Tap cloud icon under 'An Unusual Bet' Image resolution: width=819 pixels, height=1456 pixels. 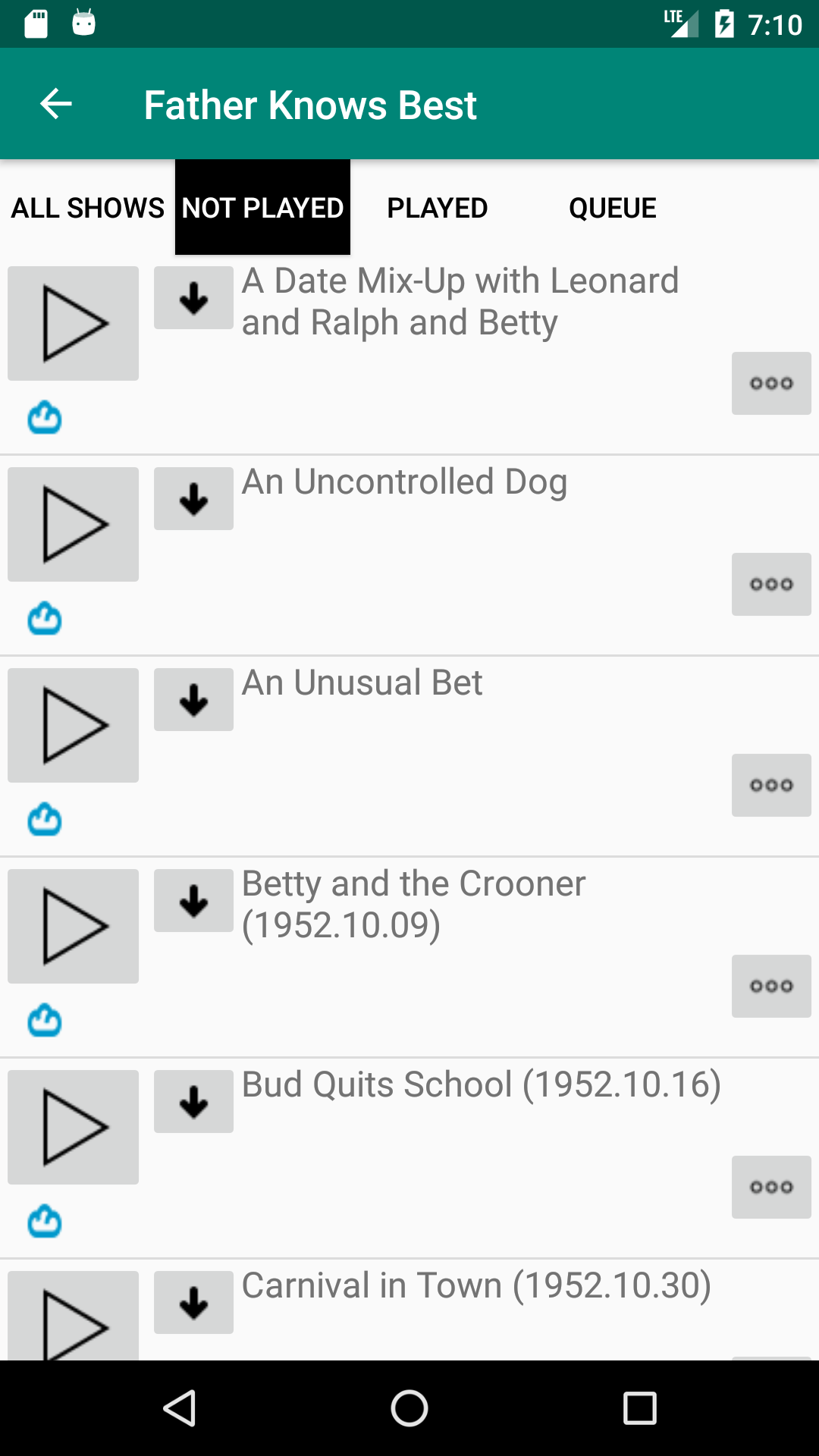(45, 820)
